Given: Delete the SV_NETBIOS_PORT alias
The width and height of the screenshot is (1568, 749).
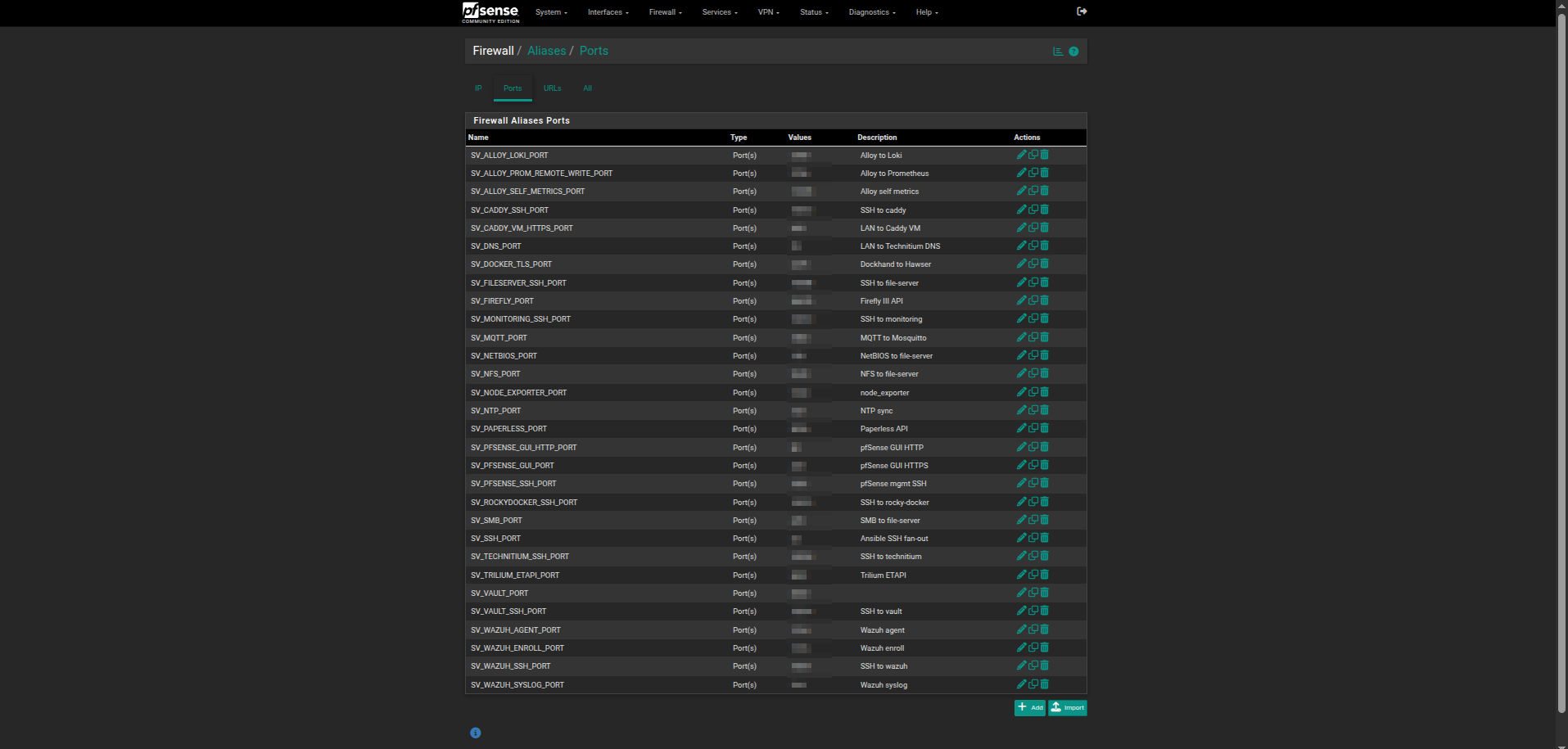Looking at the screenshot, I should (1045, 355).
